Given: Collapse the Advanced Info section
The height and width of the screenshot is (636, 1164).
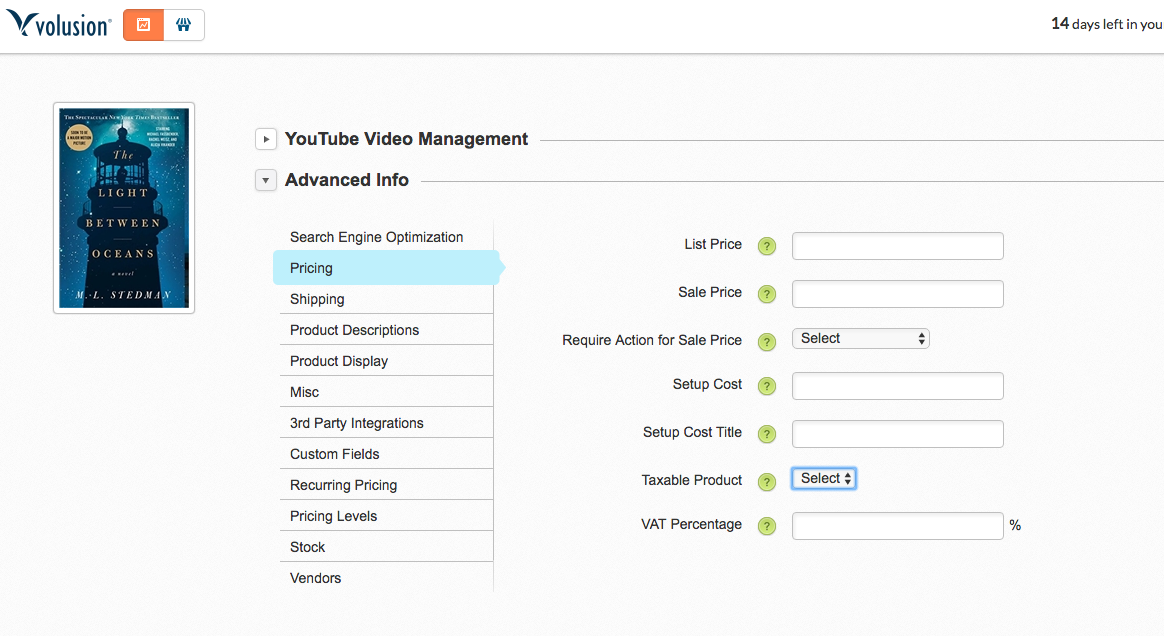Looking at the screenshot, I should [x=266, y=181].
